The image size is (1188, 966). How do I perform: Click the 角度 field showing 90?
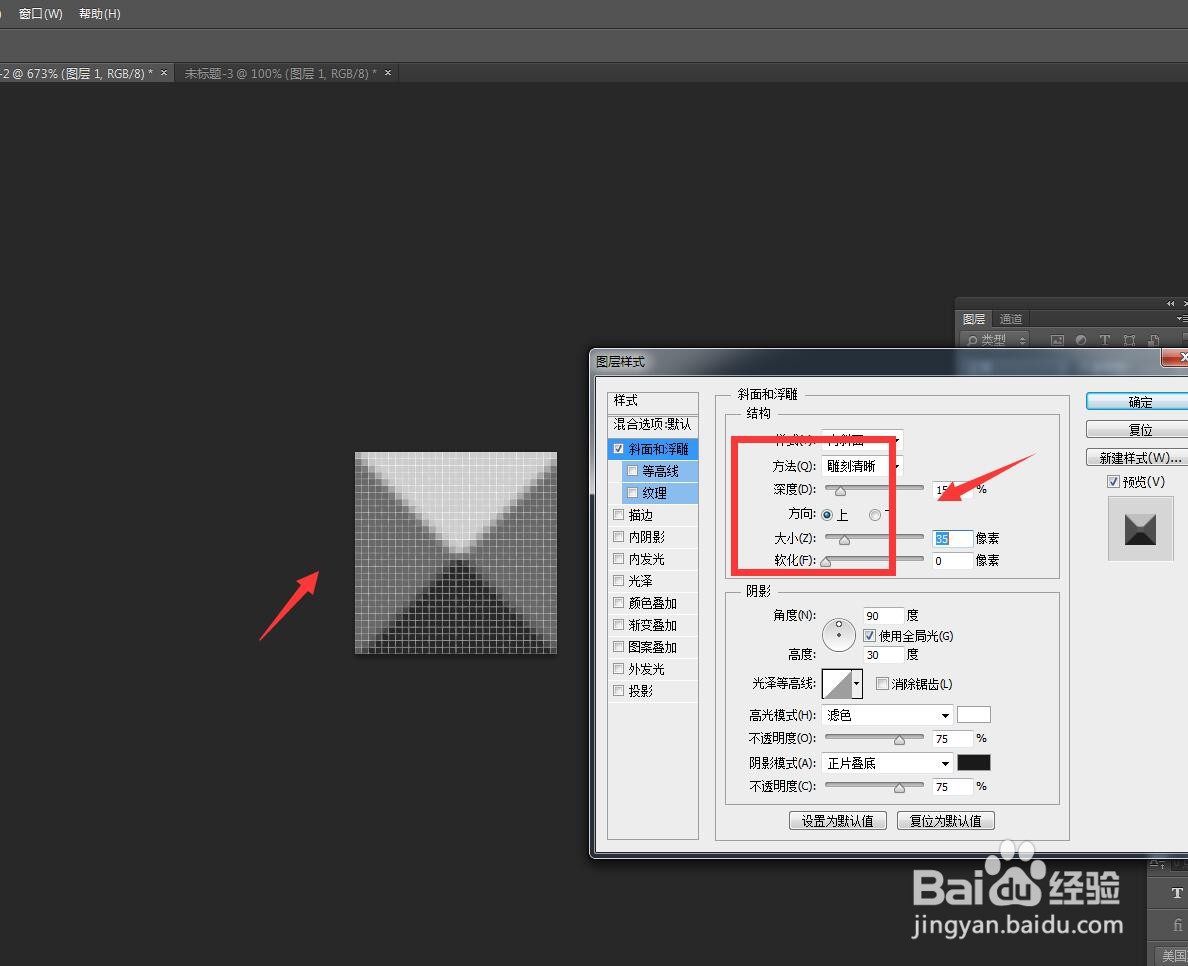click(x=883, y=615)
